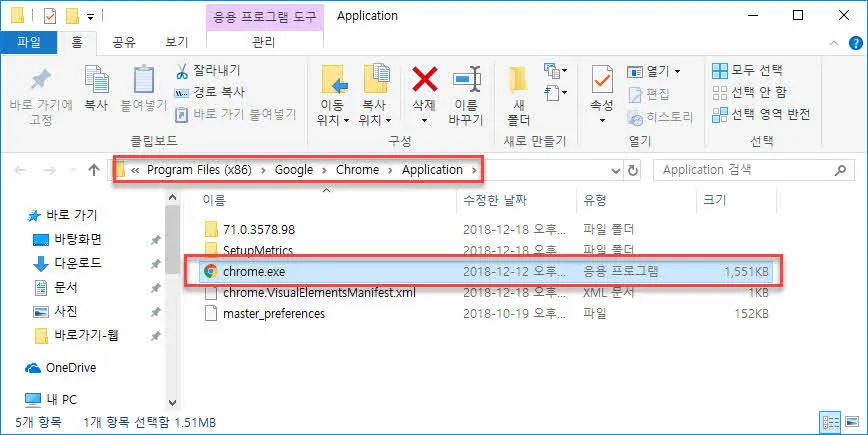
Task: Select the SetupMetrics folder
Action: click(x=257, y=250)
